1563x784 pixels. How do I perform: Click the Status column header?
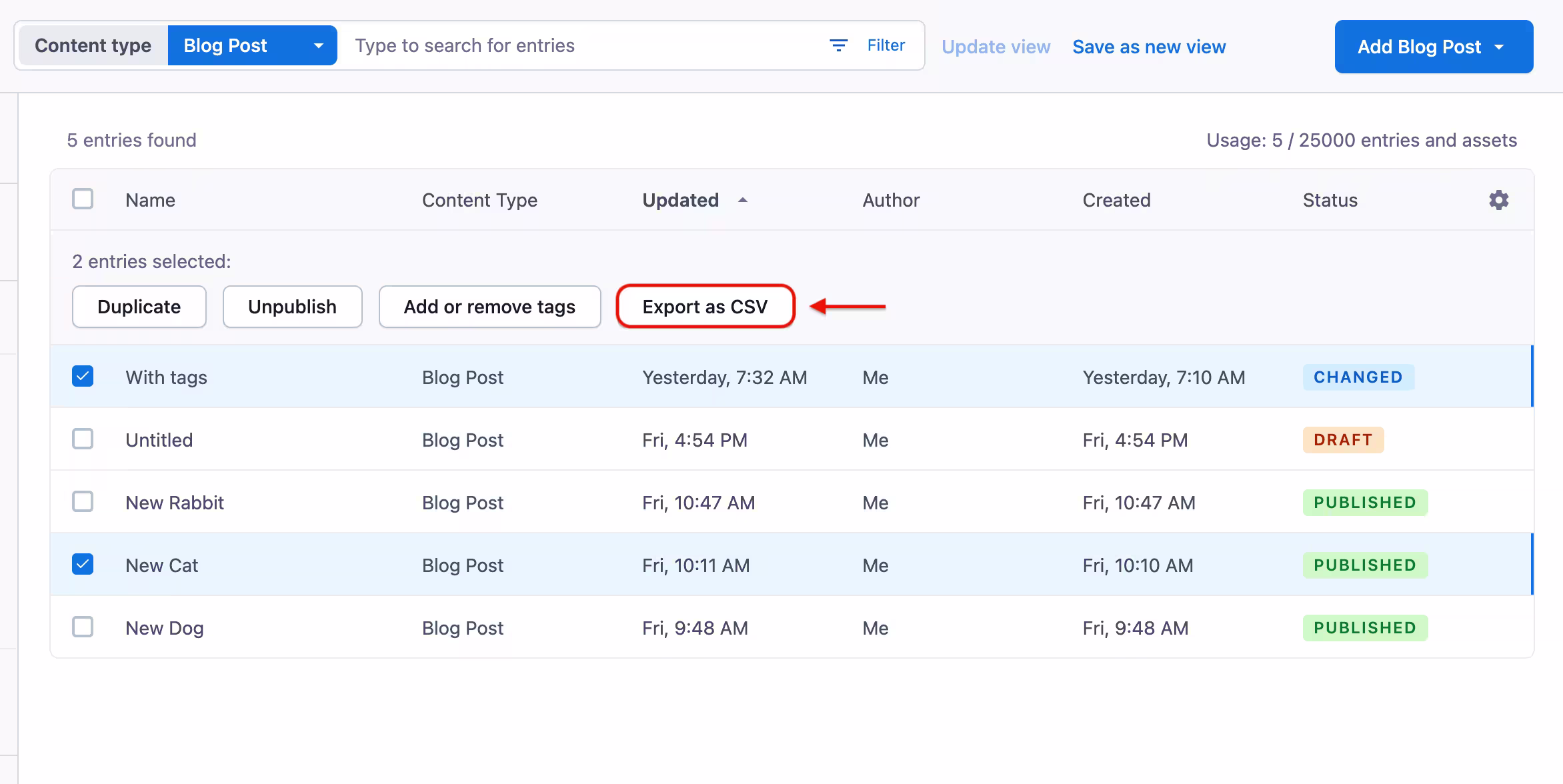pos(1330,200)
